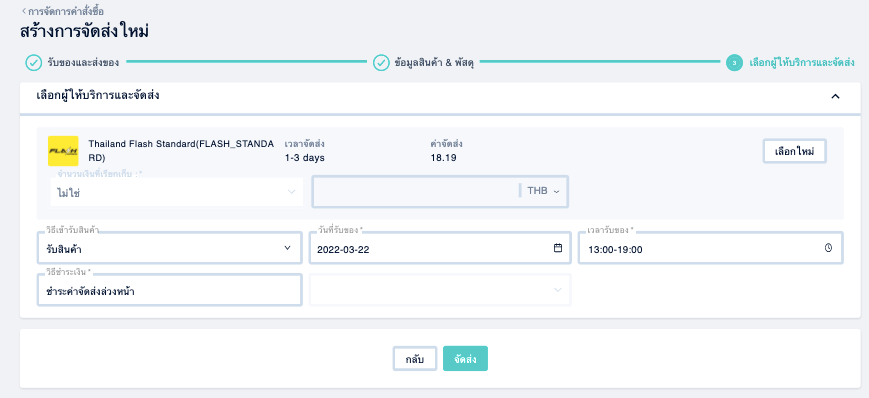
Task: Open the THB currency dropdown
Action: click(544, 191)
